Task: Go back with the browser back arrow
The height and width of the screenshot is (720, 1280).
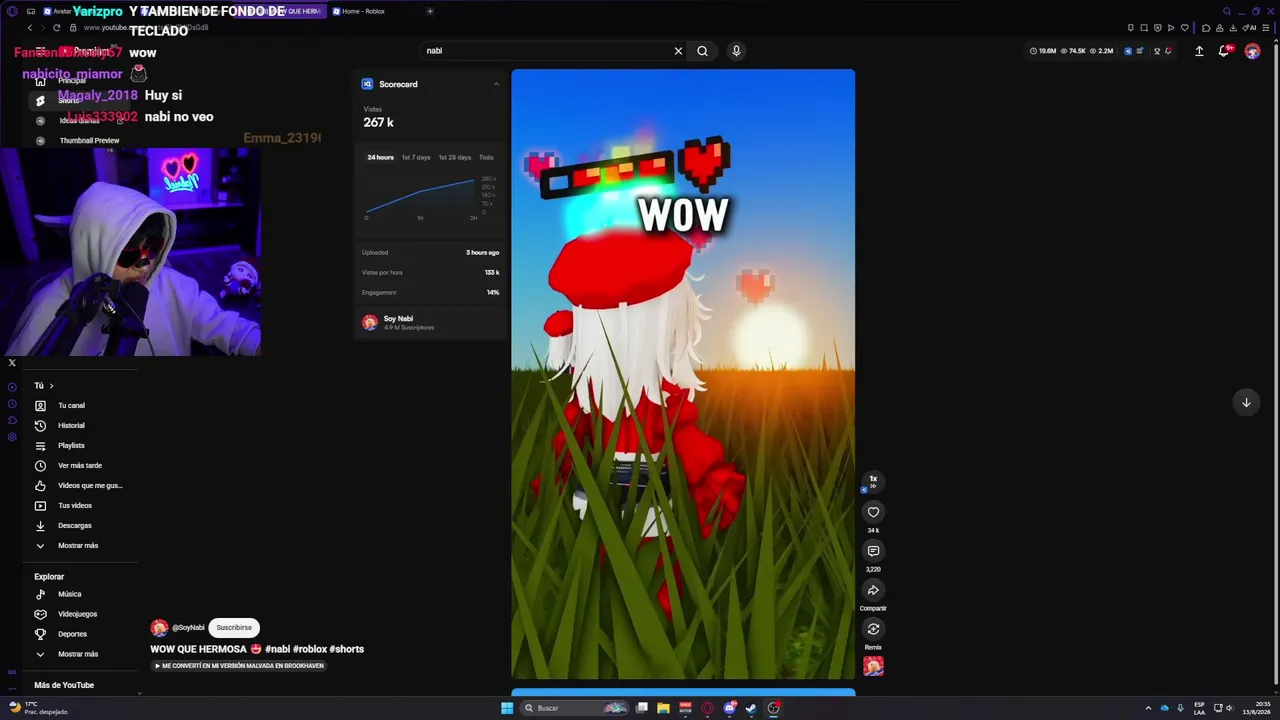Action: [29, 28]
